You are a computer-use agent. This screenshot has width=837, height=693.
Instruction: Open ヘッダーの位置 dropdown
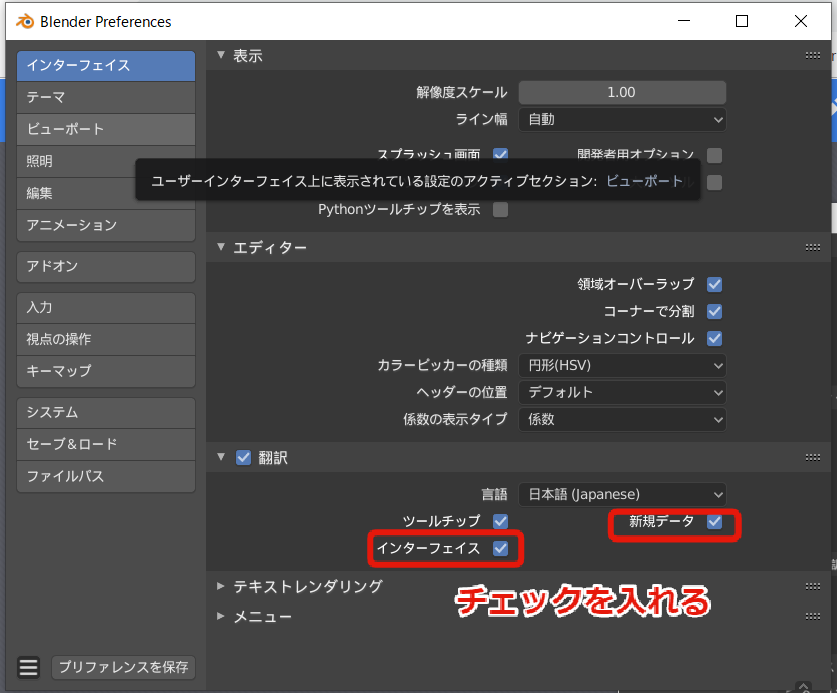pos(622,392)
